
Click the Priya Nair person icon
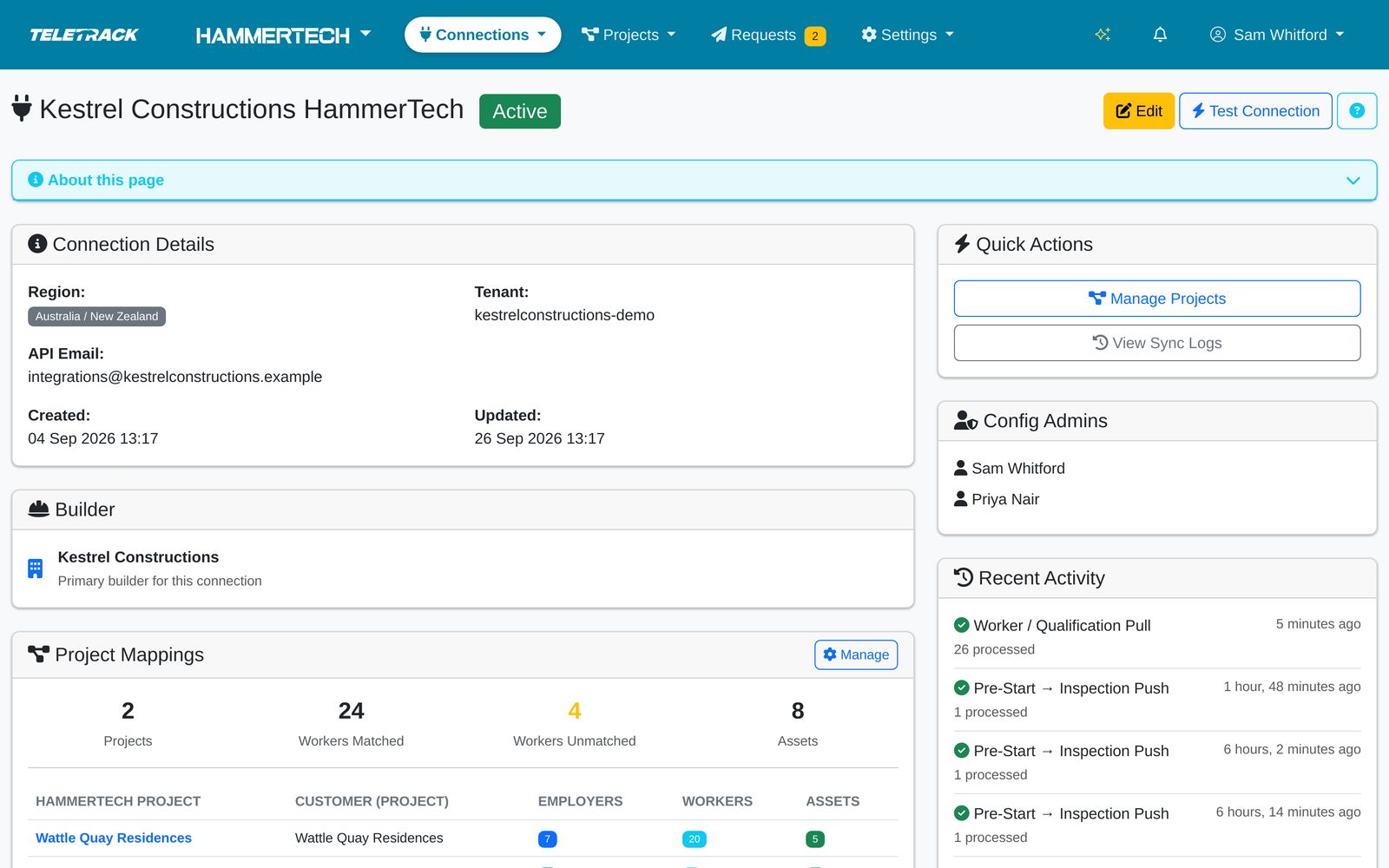tap(960, 499)
